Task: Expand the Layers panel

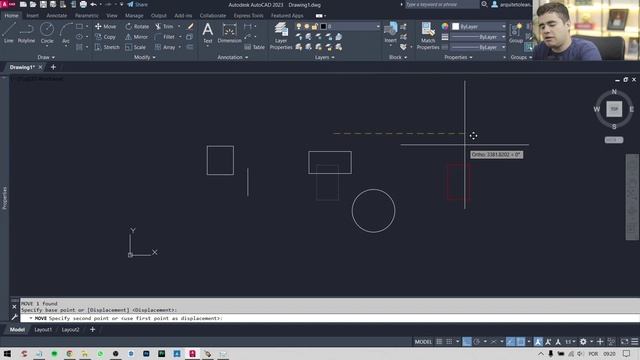Action: (x=324, y=58)
